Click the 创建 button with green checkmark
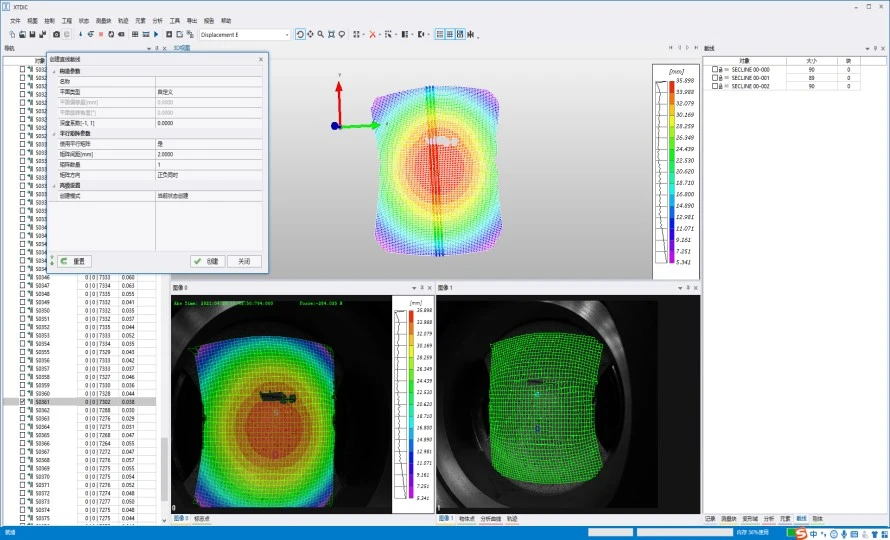Viewport: 890px width, 540px height. (207, 261)
